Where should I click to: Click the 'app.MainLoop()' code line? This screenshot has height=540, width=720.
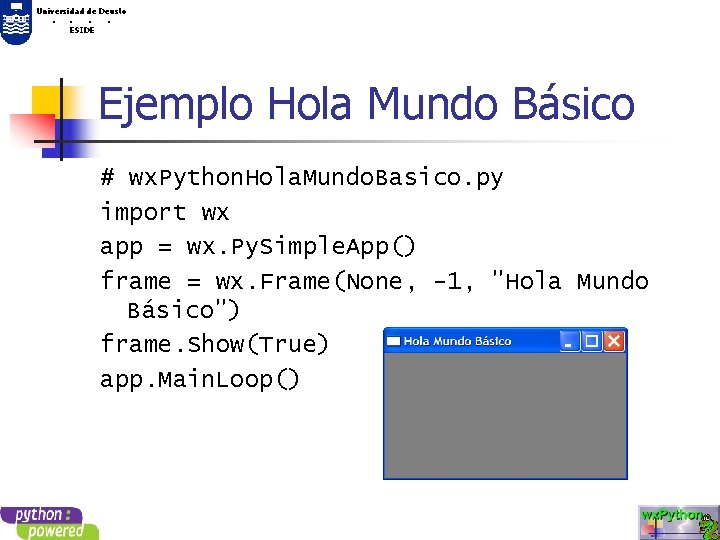click(x=200, y=380)
